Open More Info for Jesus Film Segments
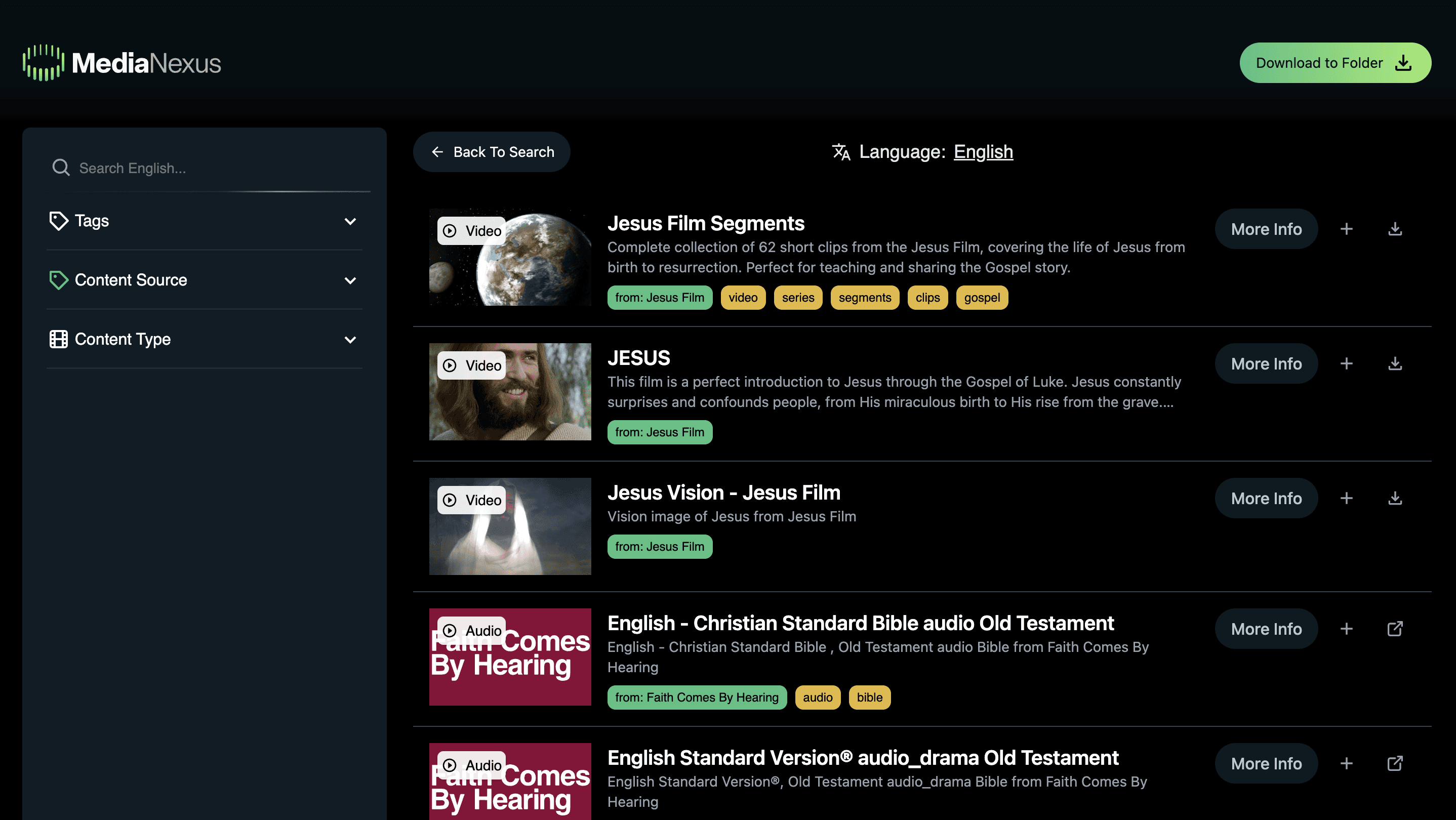The image size is (1456, 820). pyautogui.click(x=1266, y=229)
